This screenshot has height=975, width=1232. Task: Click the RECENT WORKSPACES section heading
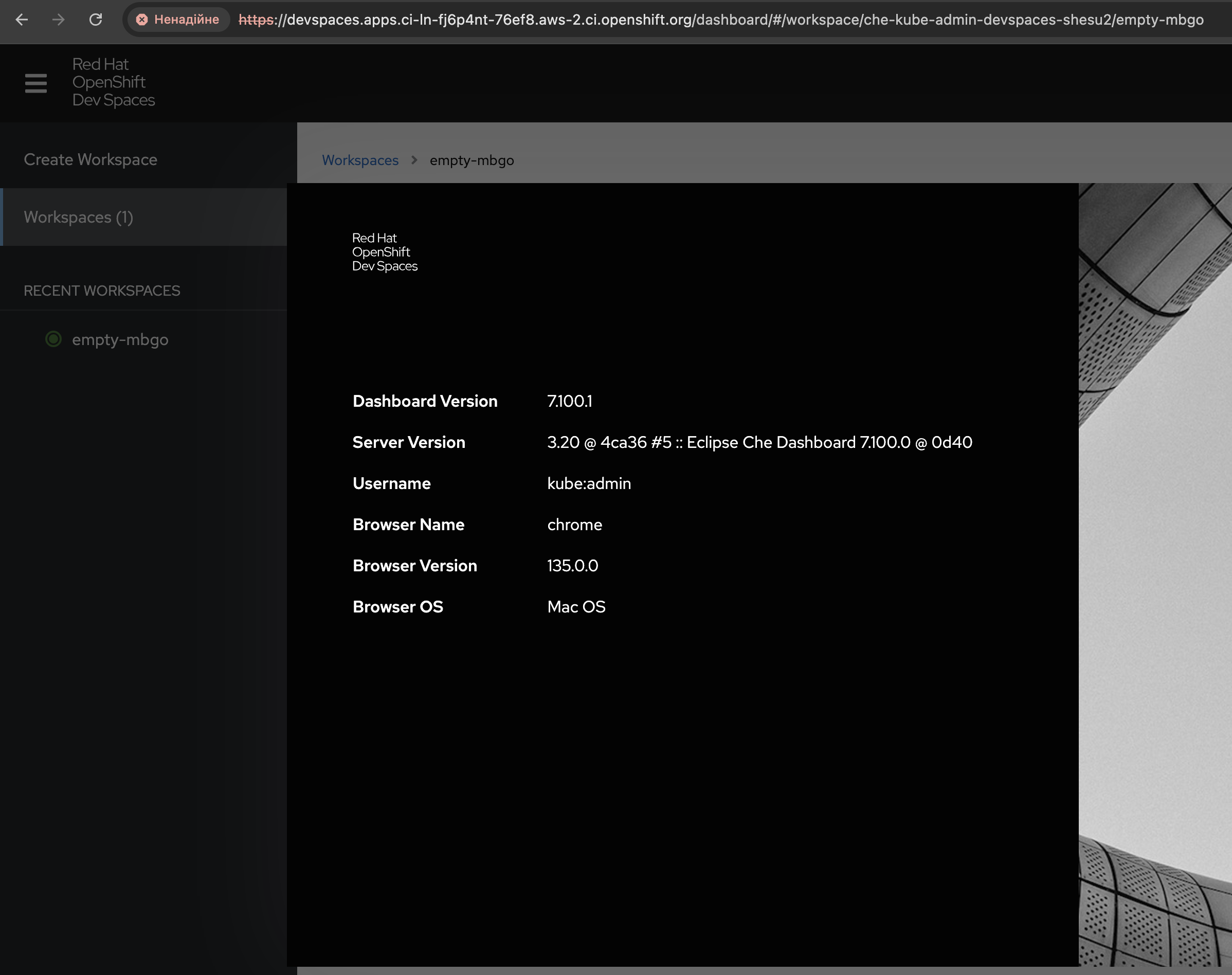click(x=102, y=291)
